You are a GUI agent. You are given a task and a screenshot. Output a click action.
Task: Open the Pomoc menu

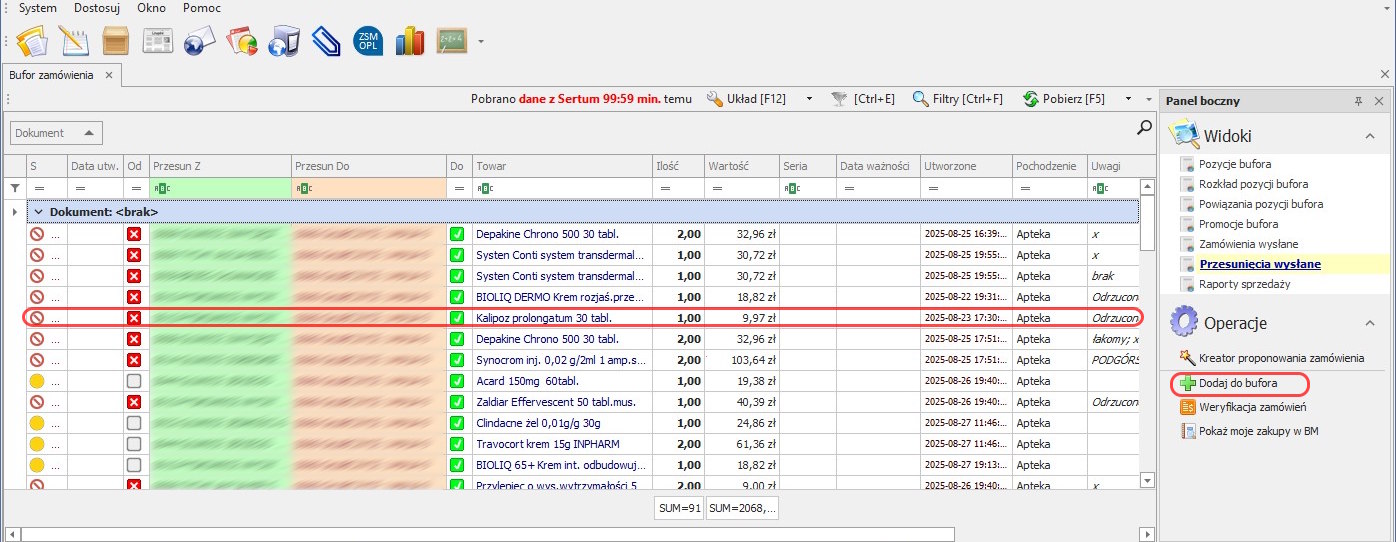(x=202, y=8)
